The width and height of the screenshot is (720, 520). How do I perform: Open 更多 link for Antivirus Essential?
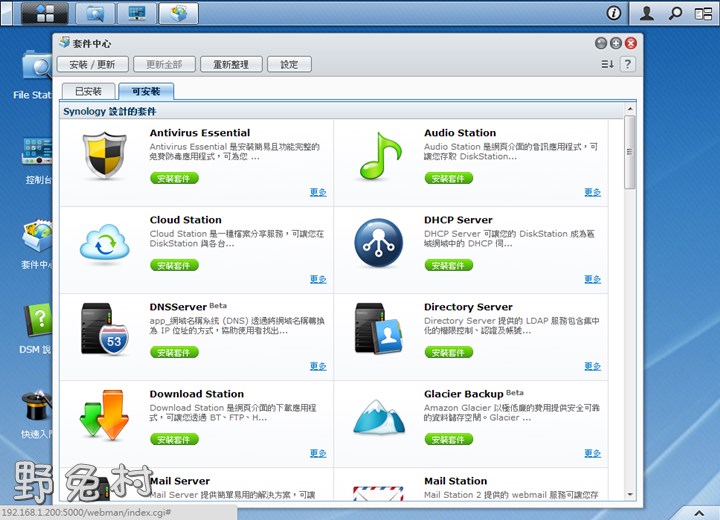318,192
